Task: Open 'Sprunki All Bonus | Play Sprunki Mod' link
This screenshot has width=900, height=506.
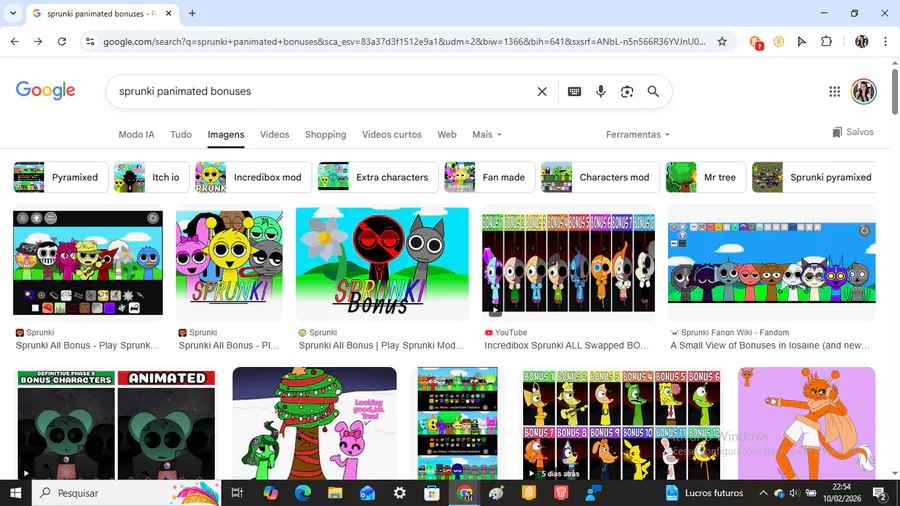Action: [x=381, y=345]
